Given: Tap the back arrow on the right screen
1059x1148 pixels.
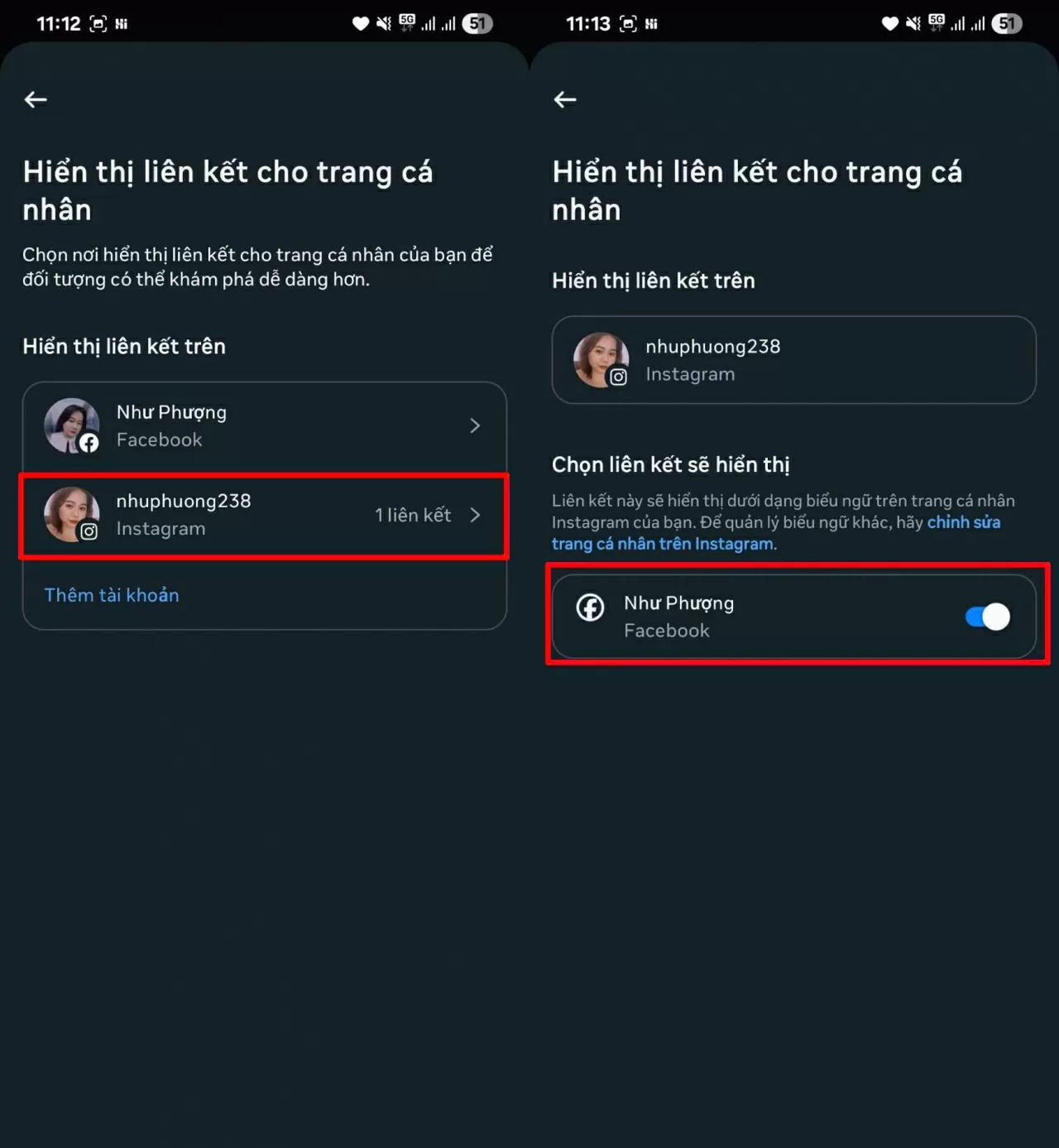Looking at the screenshot, I should click(x=565, y=99).
